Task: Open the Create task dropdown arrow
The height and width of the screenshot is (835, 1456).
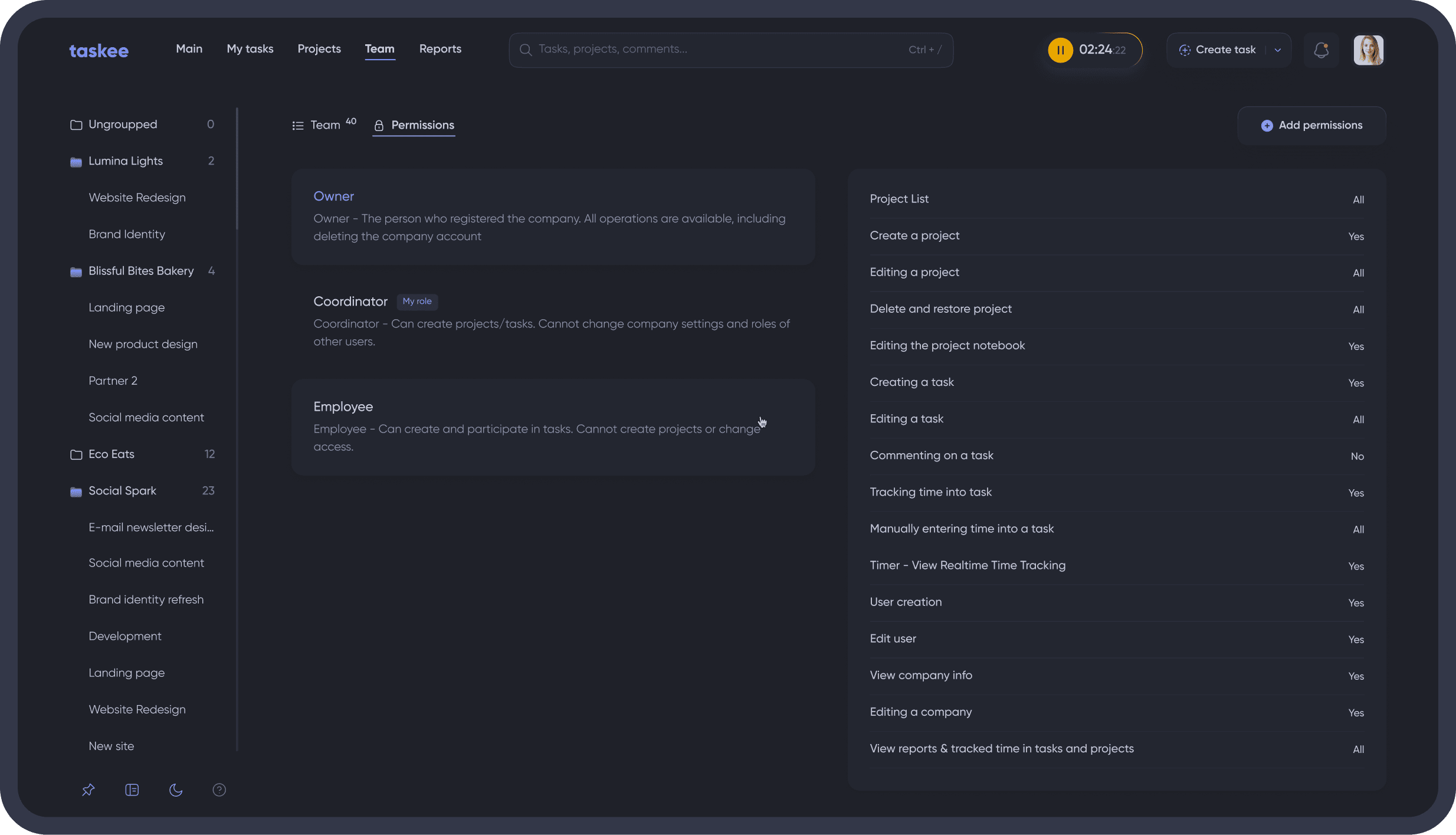Action: [x=1277, y=50]
